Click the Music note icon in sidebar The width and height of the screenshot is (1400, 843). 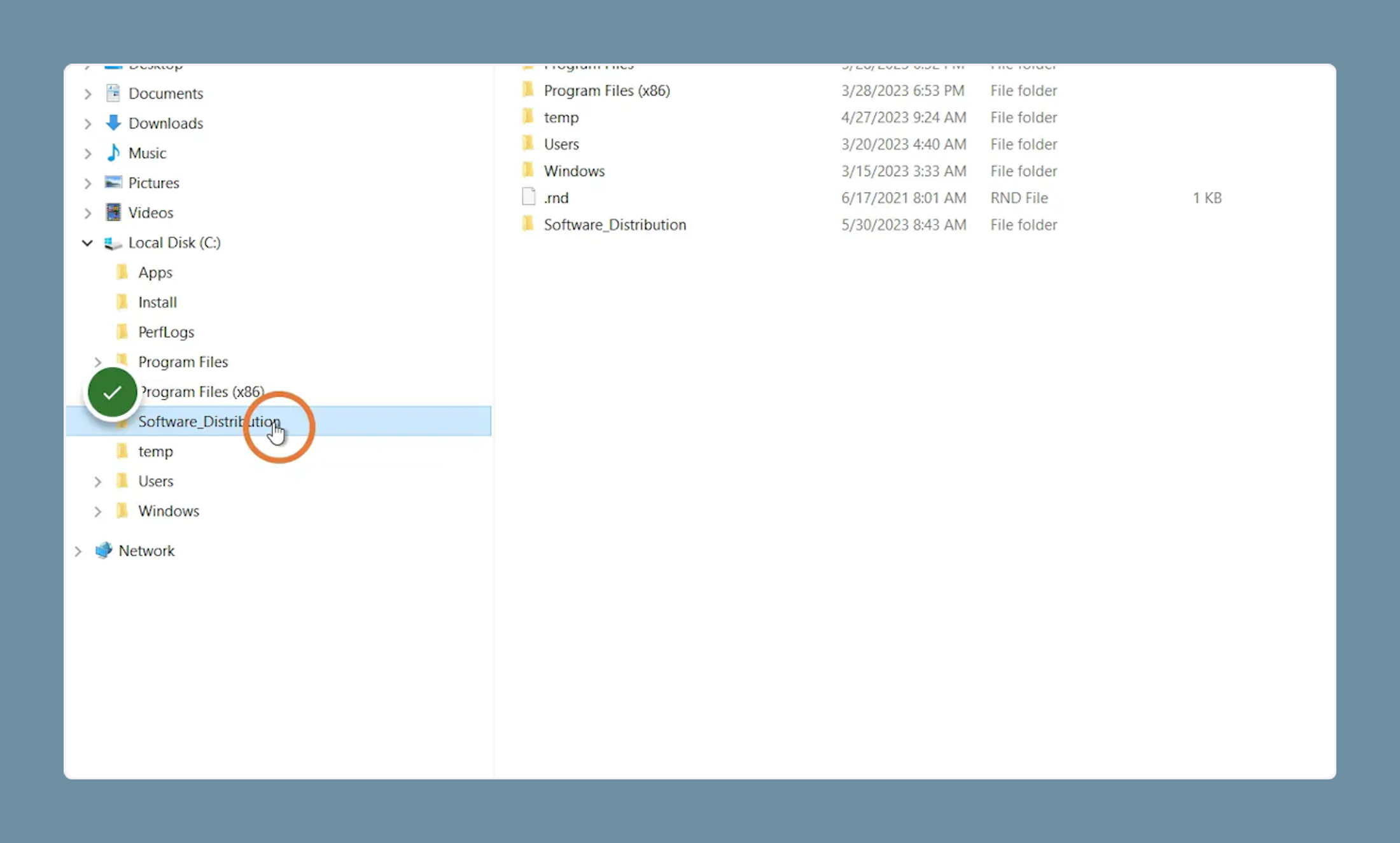113,153
